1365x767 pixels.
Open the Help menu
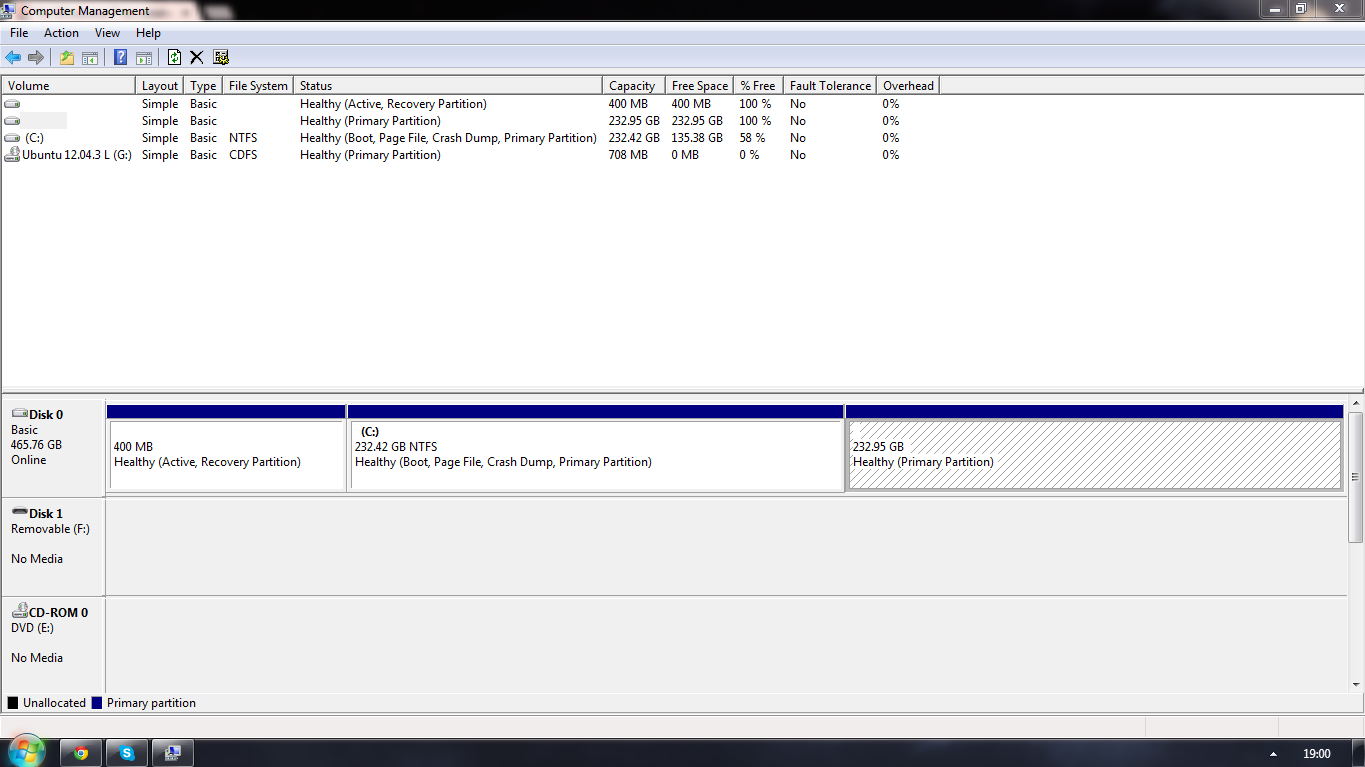pyautogui.click(x=148, y=33)
